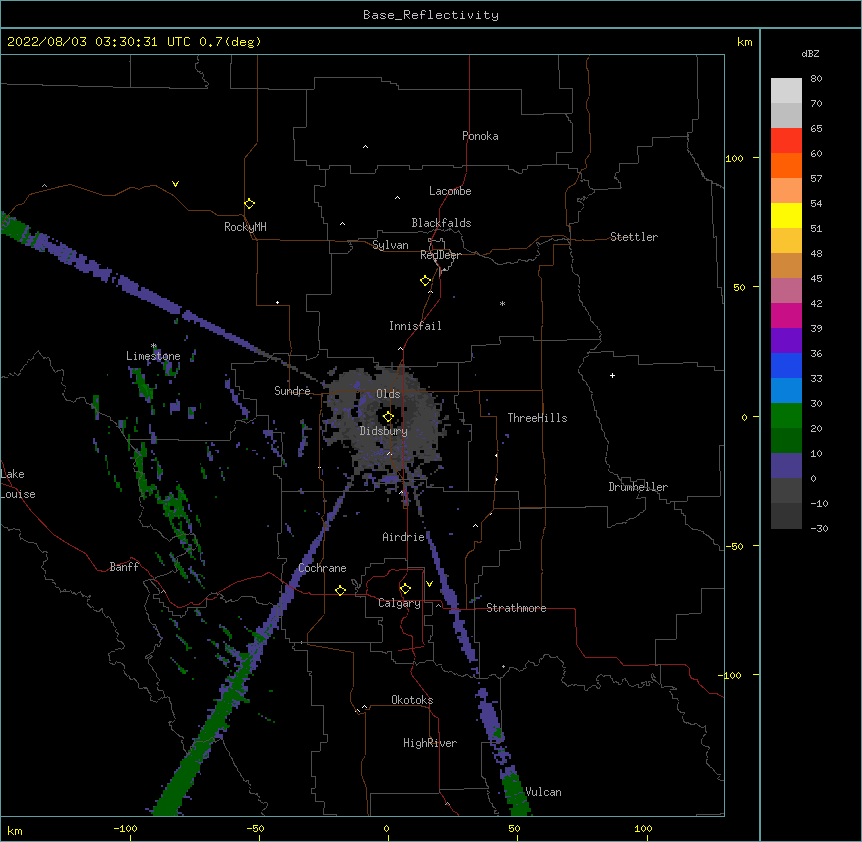Click the yellow V marker east of Calgary
This screenshot has width=862, height=842.
coord(429,584)
